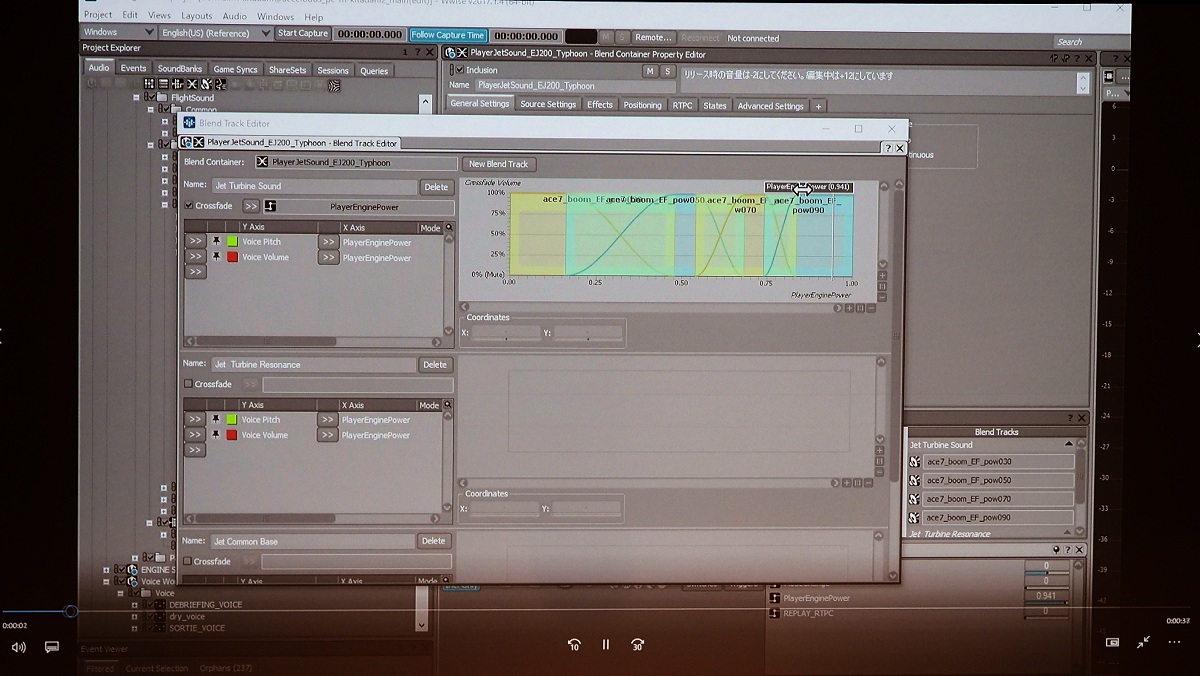
Task: Click the empty row selector below Voice Volume in Jet Turbine Sound
Action: (x=196, y=272)
